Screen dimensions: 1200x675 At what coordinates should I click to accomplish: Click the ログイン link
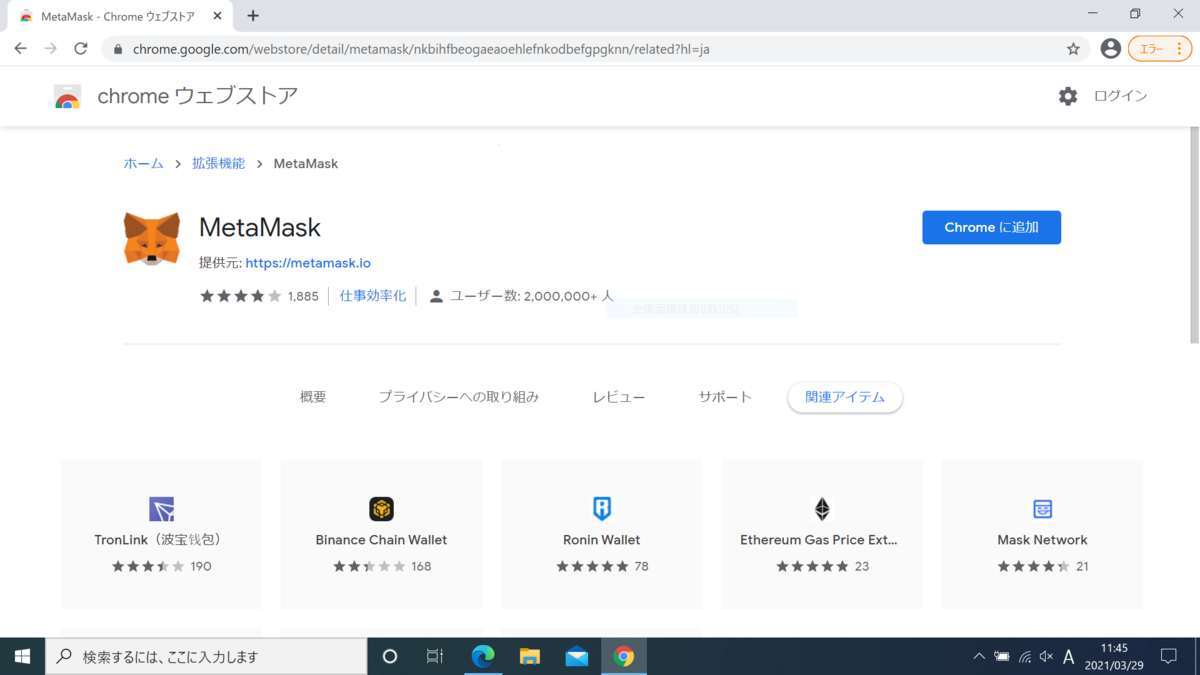coord(1120,96)
